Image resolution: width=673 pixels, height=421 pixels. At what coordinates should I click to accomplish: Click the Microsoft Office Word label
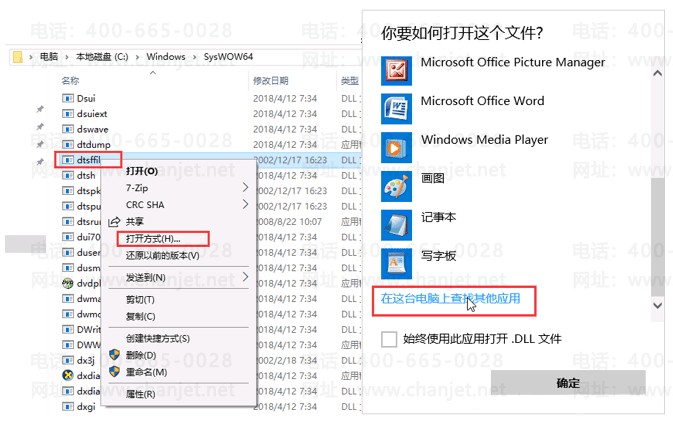pos(482,101)
